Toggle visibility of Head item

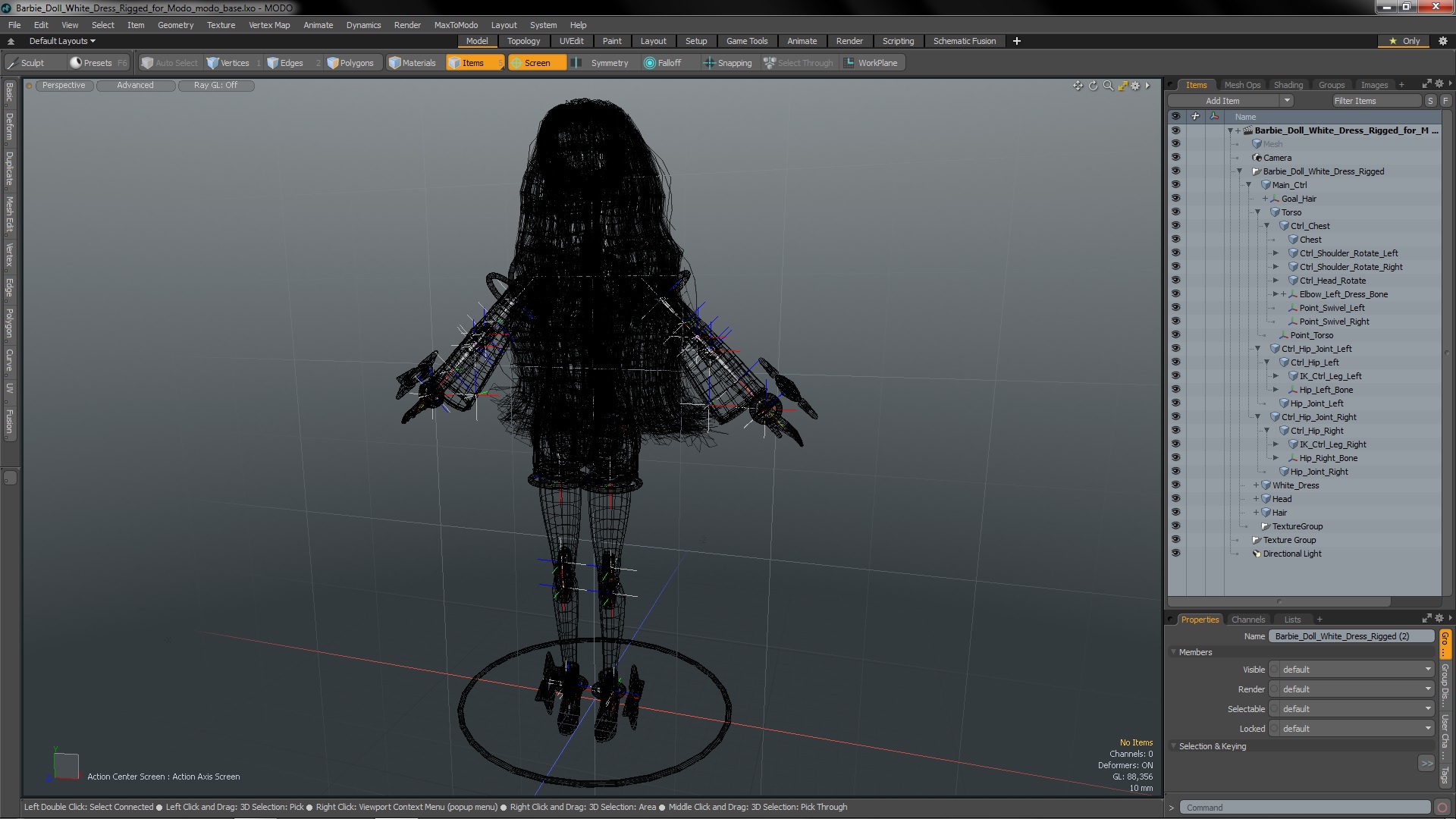[1175, 499]
